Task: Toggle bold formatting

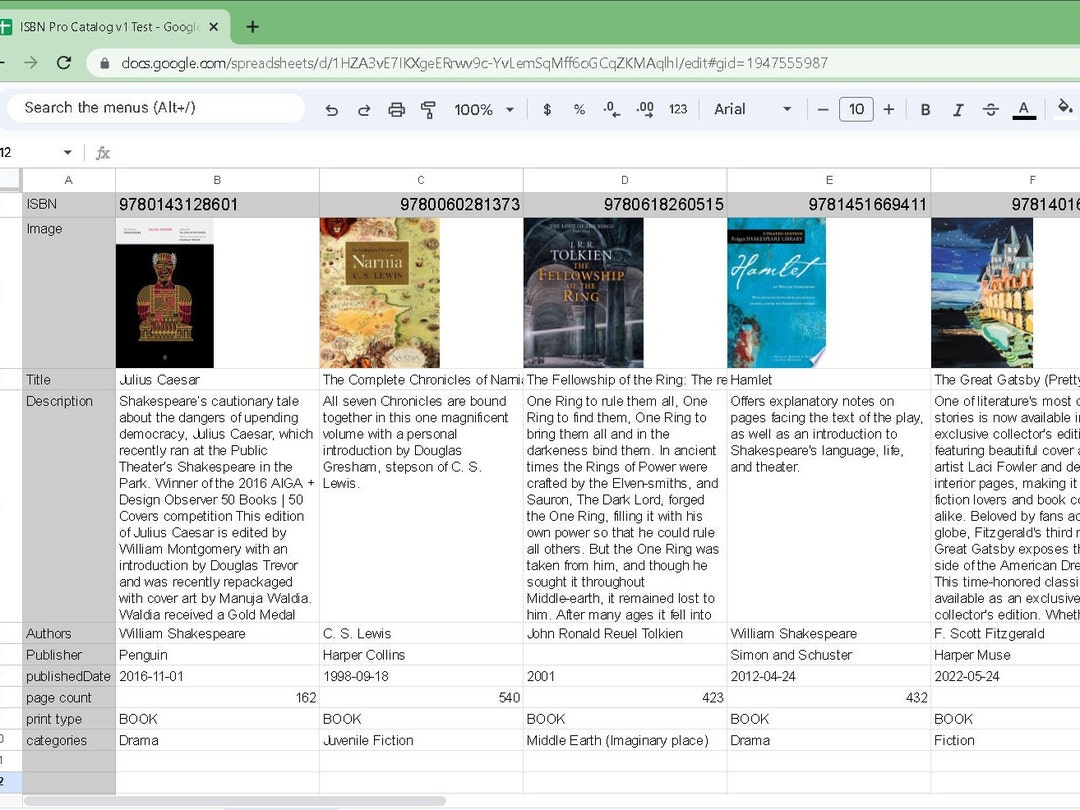Action: (x=925, y=110)
